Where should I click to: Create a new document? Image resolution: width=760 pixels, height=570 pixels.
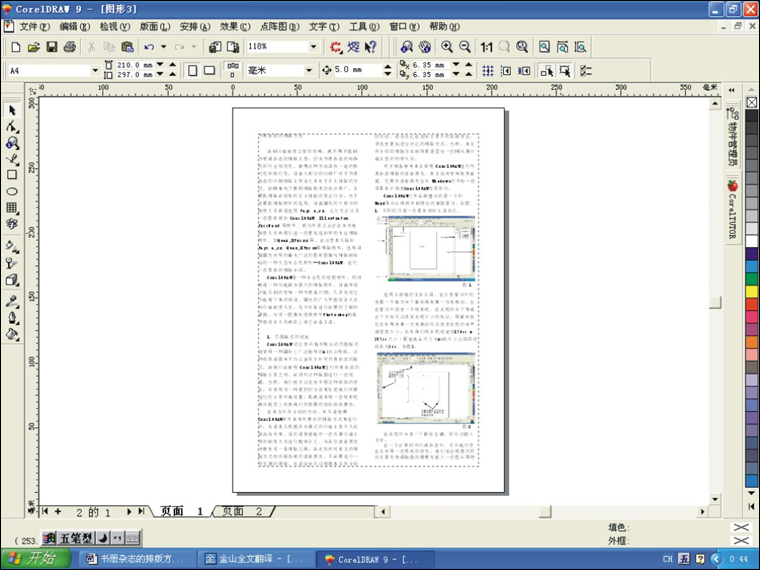16,47
